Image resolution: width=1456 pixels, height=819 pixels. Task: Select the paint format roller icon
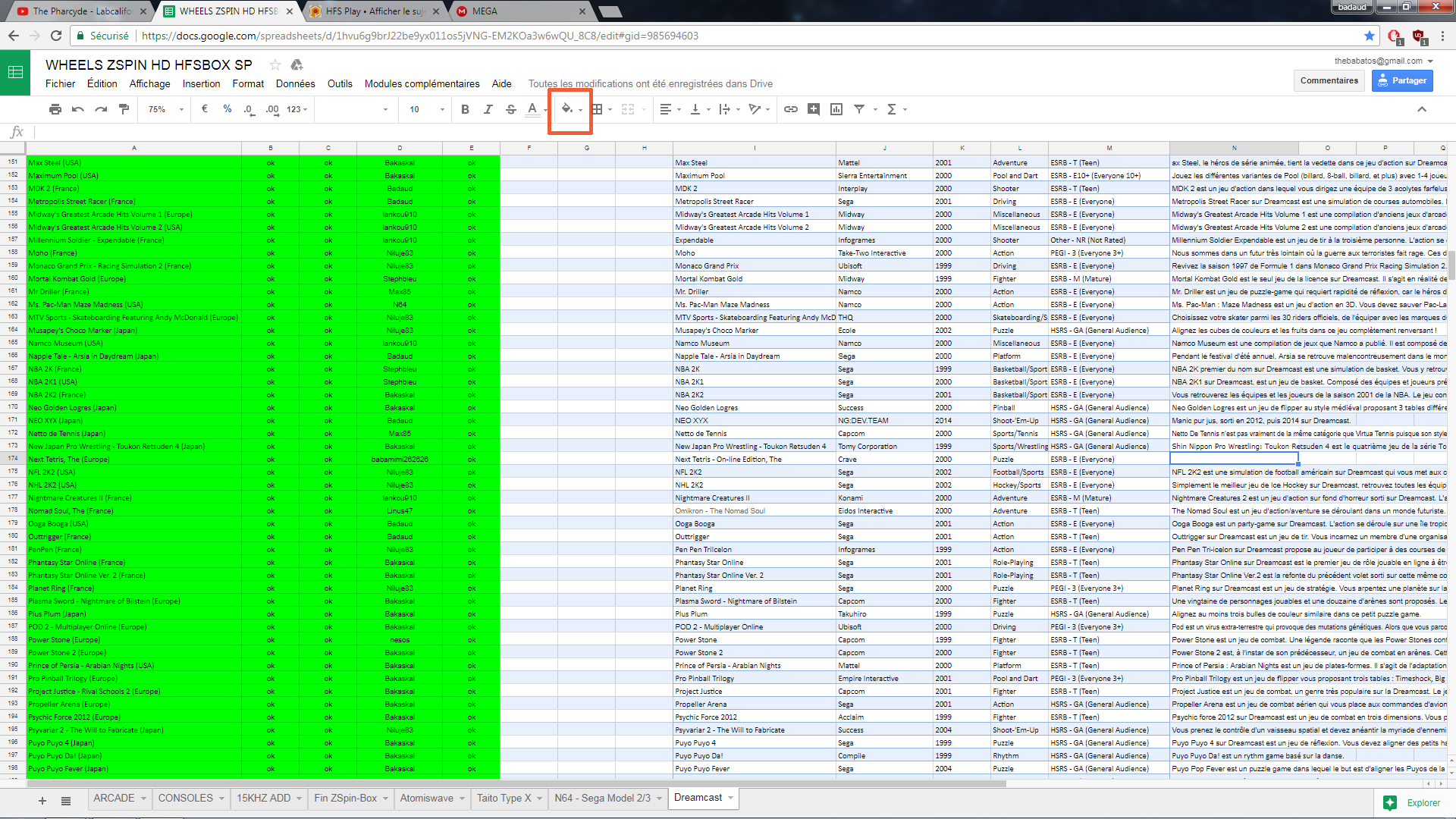(124, 109)
